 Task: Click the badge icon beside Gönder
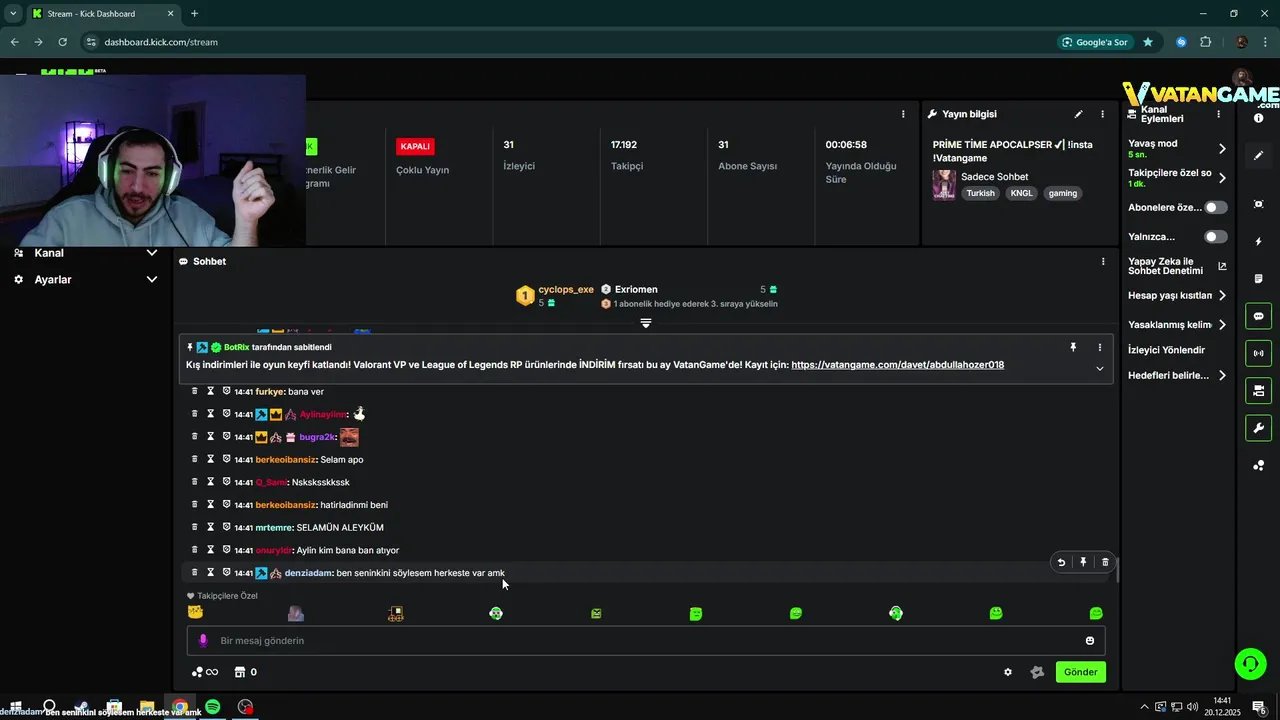point(1037,672)
